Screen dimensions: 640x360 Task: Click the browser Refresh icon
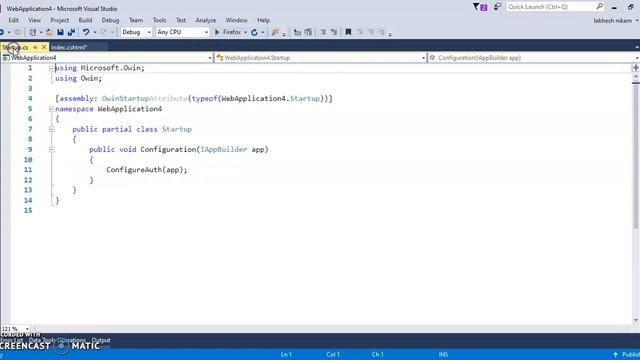coord(254,32)
